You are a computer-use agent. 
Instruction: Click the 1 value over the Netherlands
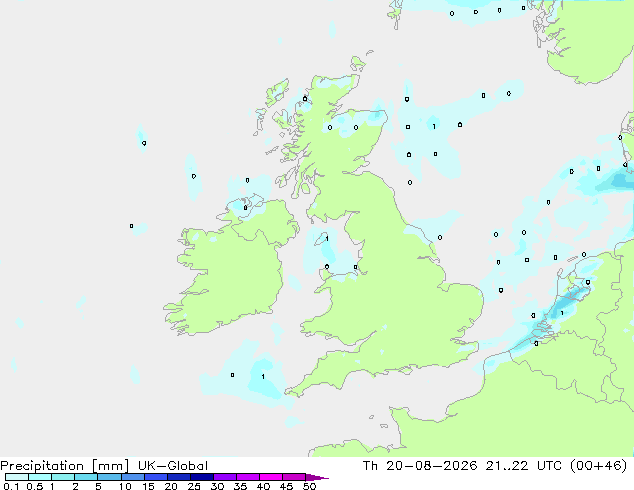click(x=562, y=313)
